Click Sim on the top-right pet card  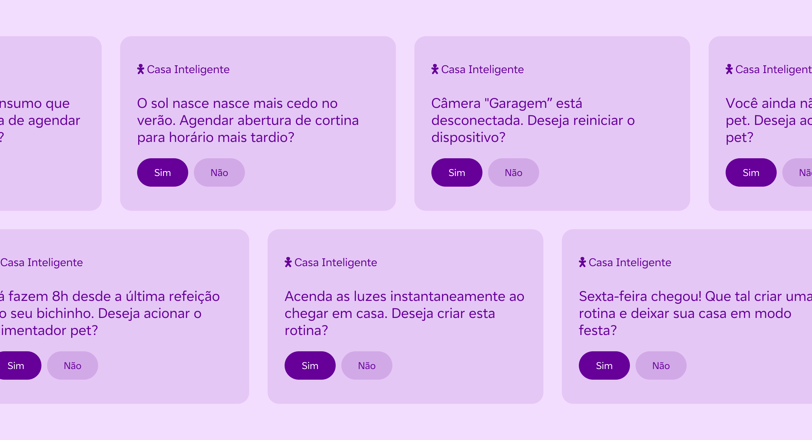751,172
